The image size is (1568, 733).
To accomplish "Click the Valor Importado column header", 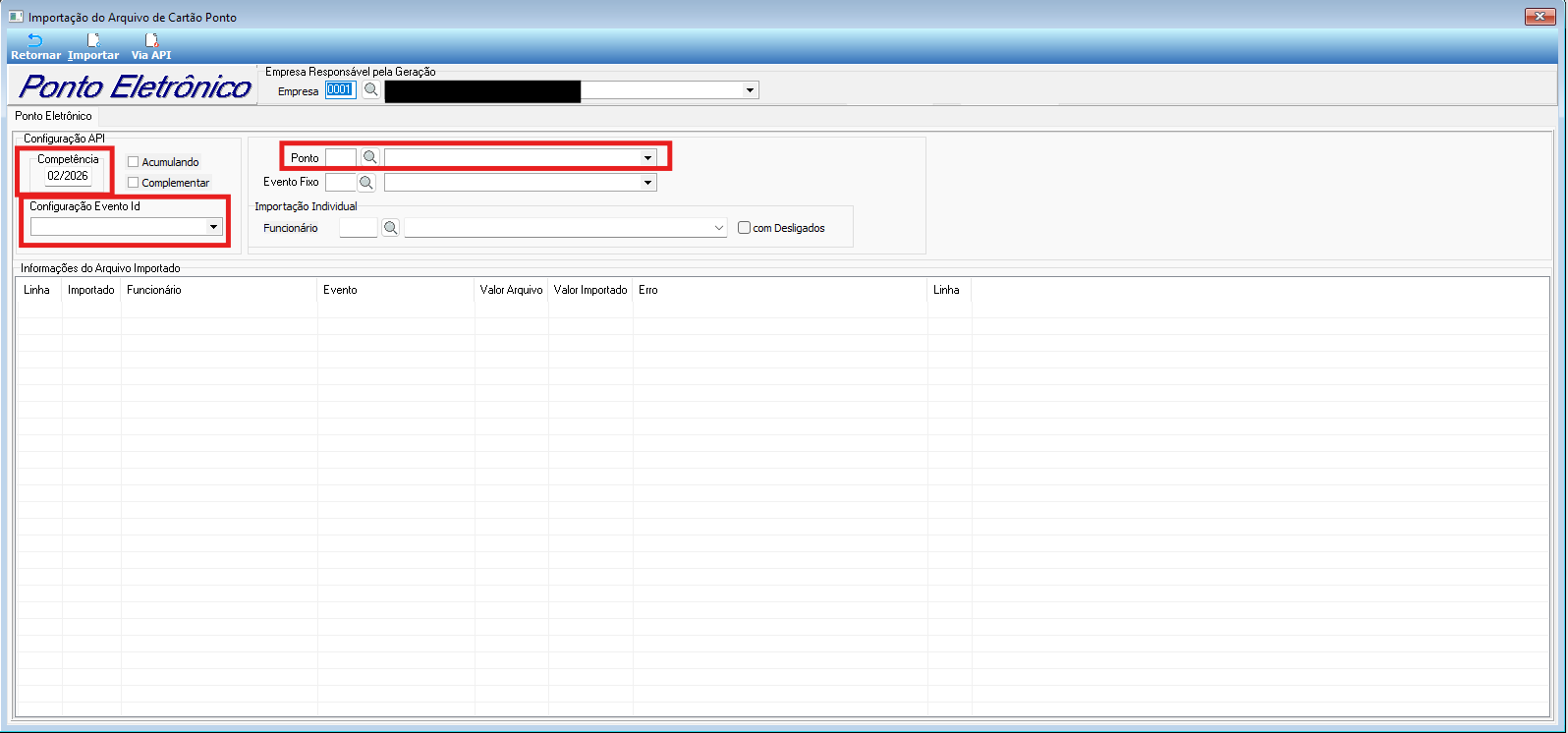I will coord(590,290).
